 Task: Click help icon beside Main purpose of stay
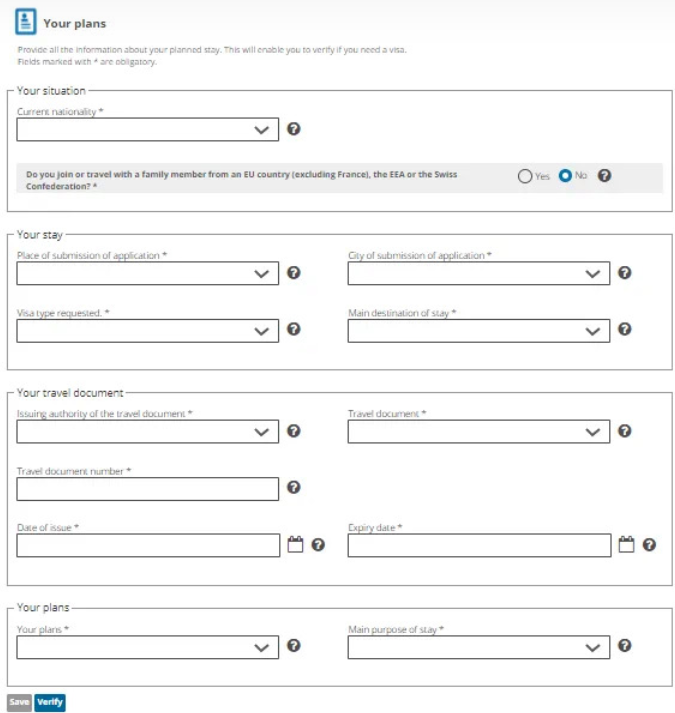(625, 646)
